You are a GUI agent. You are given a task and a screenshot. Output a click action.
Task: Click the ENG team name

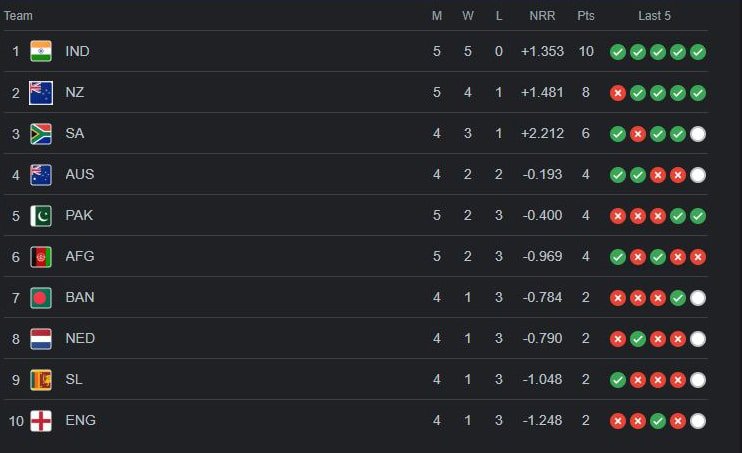80,420
